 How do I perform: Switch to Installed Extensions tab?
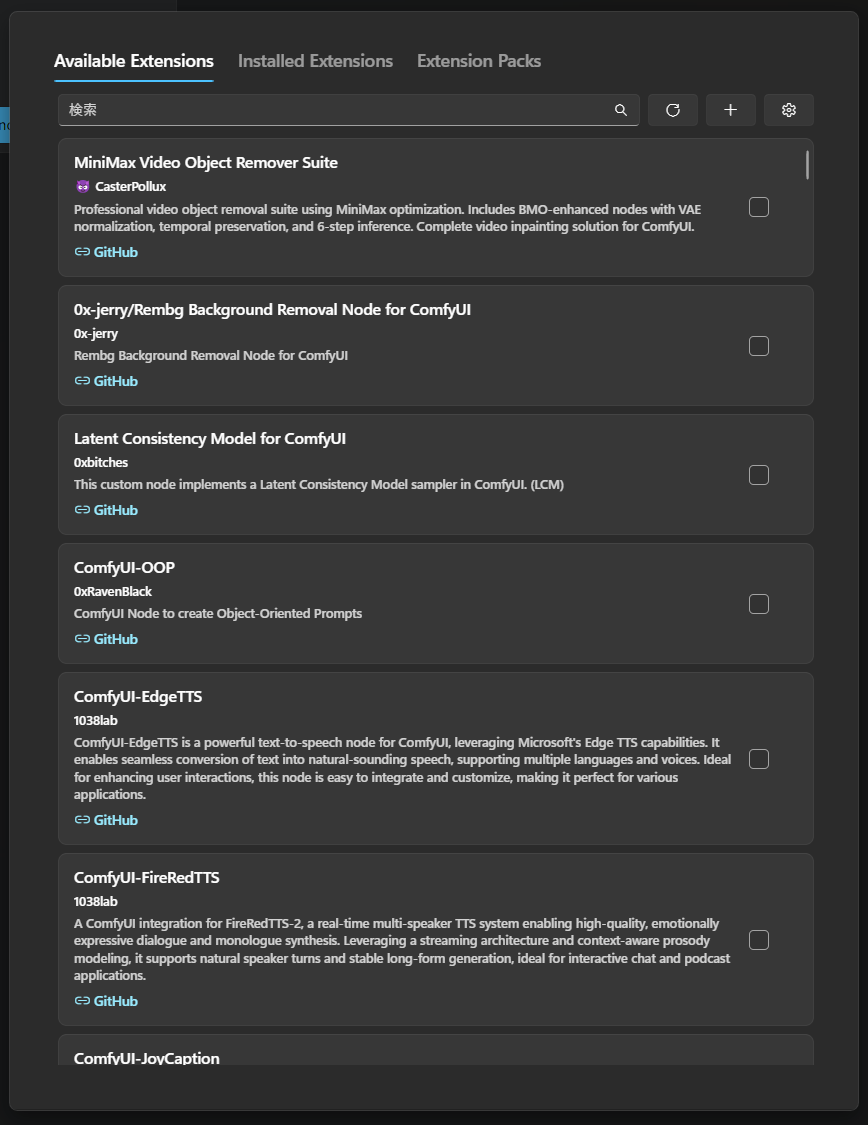click(315, 61)
